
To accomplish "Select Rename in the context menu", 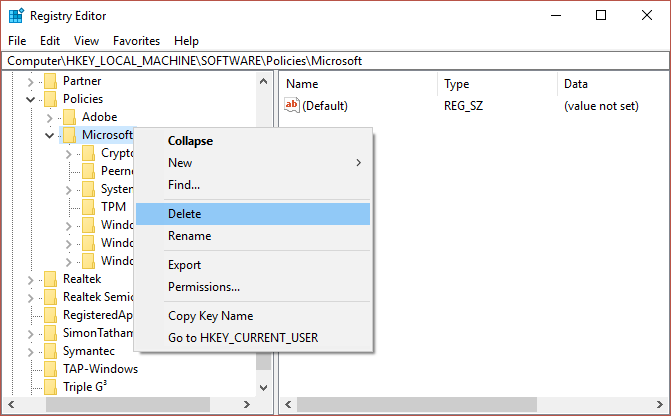I will pyautogui.click(x=189, y=236).
